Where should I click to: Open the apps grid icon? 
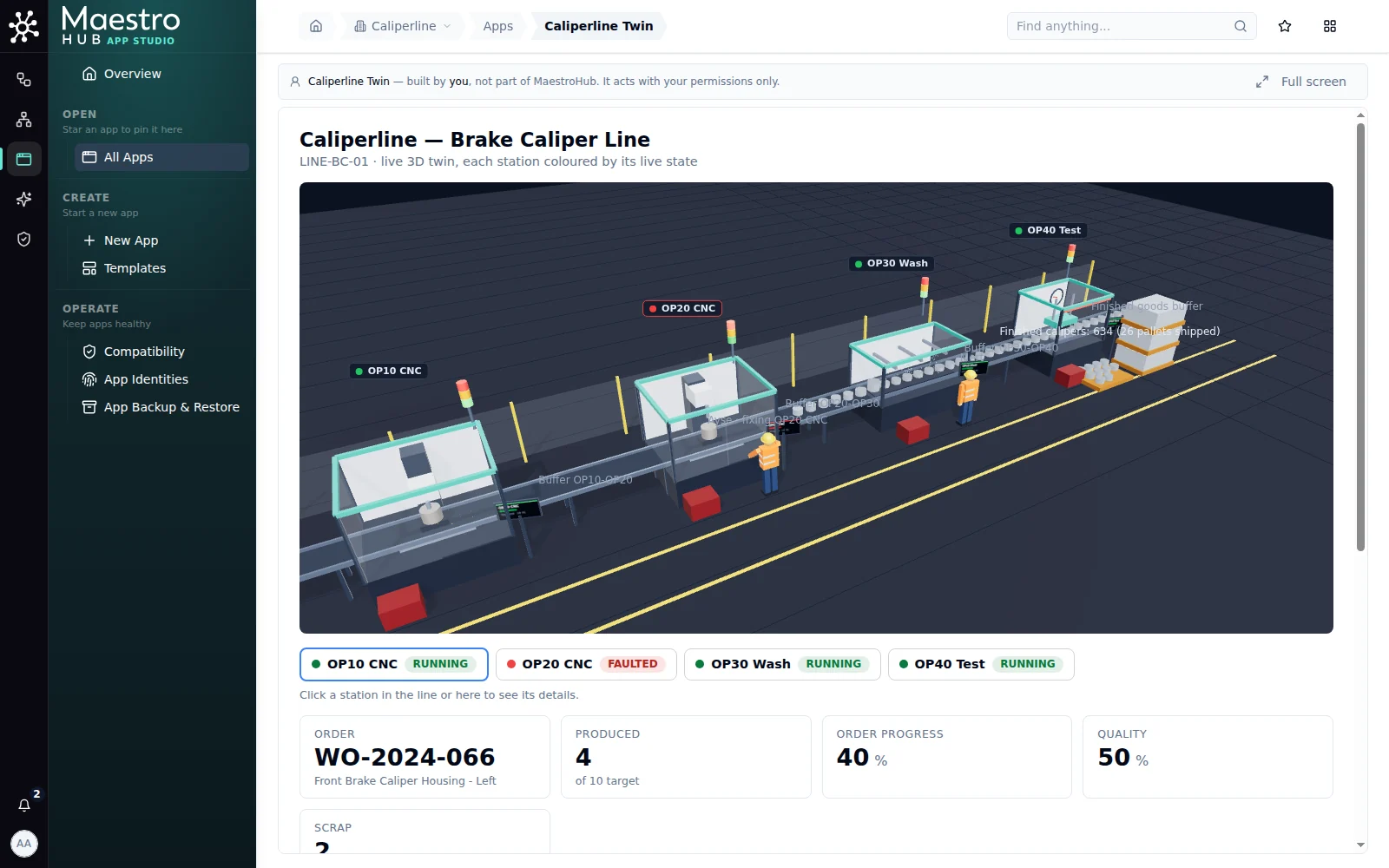coord(1330,26)
